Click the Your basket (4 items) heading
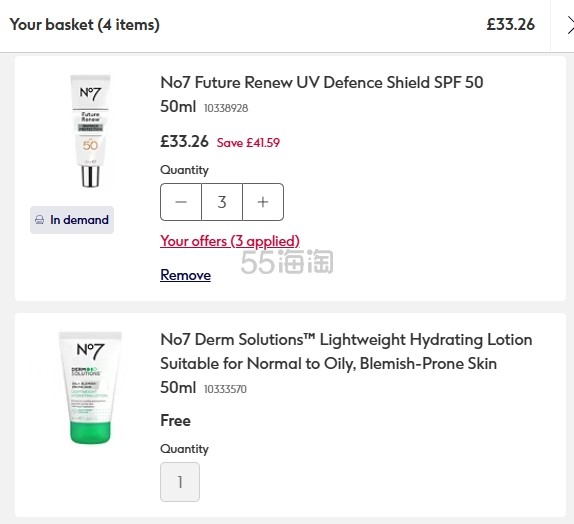This screenshot has width=574, height=524. 85,25
